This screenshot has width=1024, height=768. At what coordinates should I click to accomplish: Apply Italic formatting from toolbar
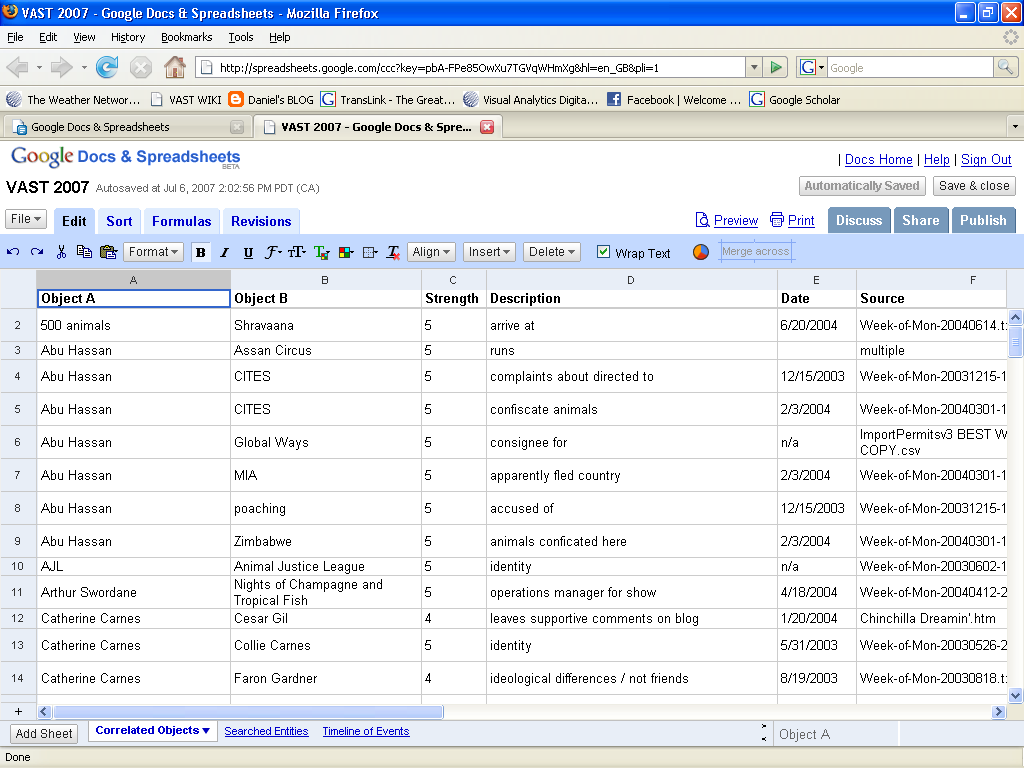tap(224, 252)
